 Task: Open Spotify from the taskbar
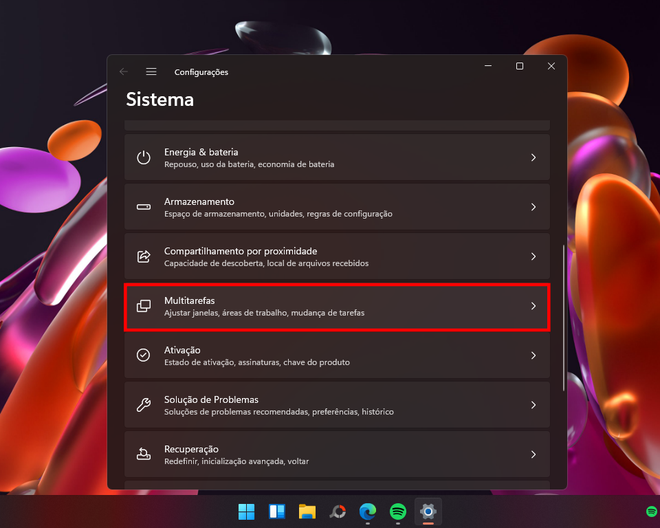398,512
